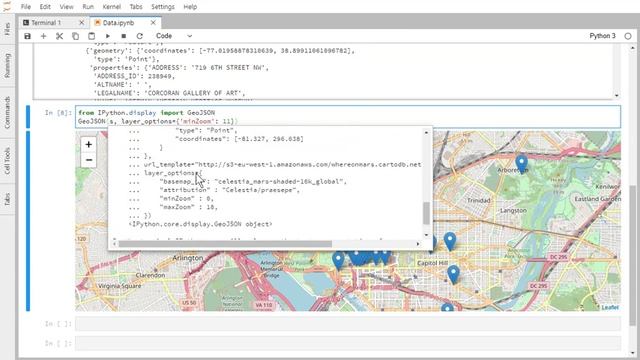
Task: Click the tooltip scroll-up arrow
Action: (x=426, y=133)
